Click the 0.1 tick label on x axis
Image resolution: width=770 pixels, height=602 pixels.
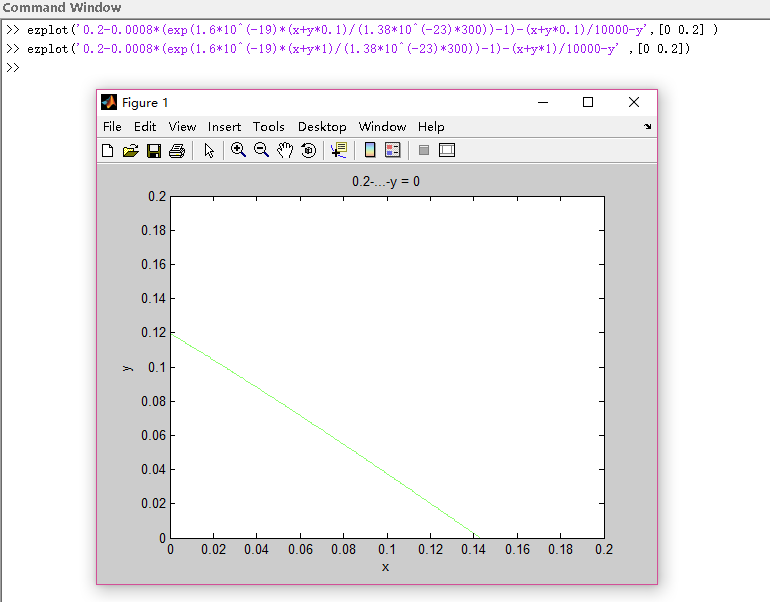tap(387, 549)
